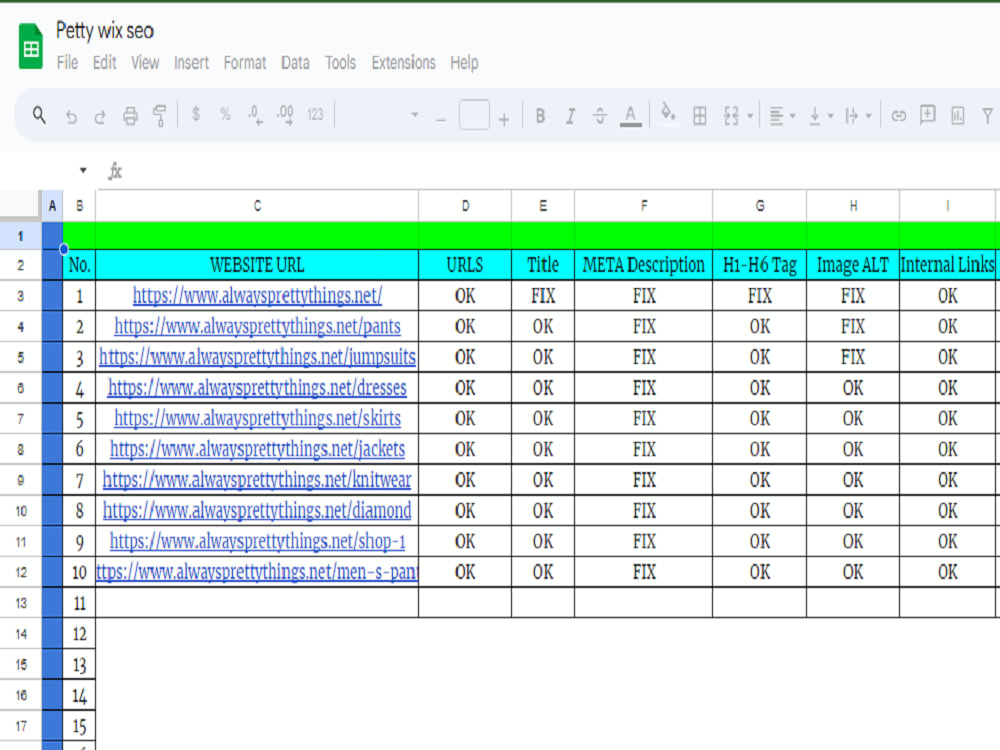The image size is (1000, 750).
Task: Click the Undo arrow icon
Action: pyautogui.click(x=71, y=117)
